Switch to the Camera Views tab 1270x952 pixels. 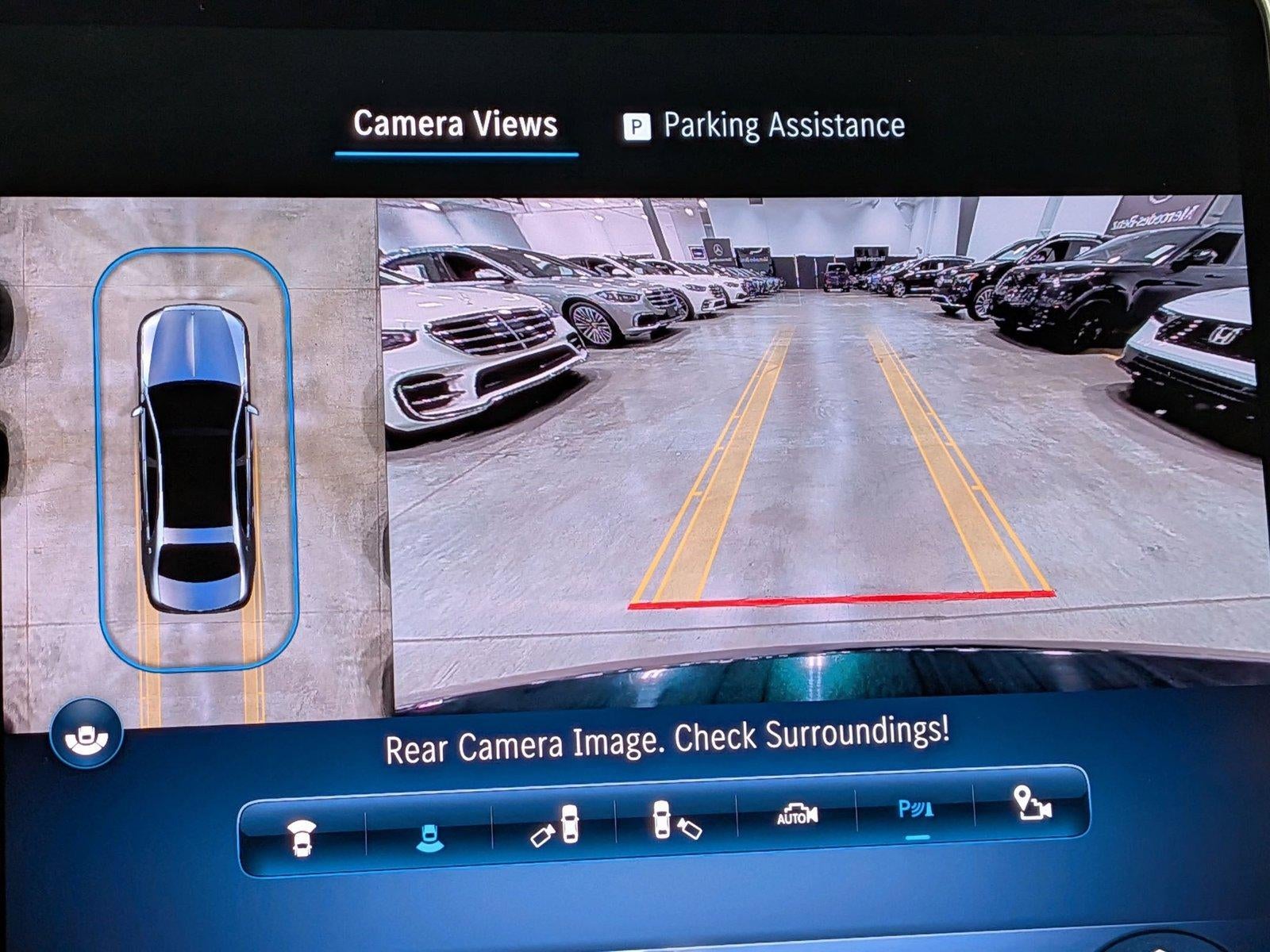coord(456,125)
